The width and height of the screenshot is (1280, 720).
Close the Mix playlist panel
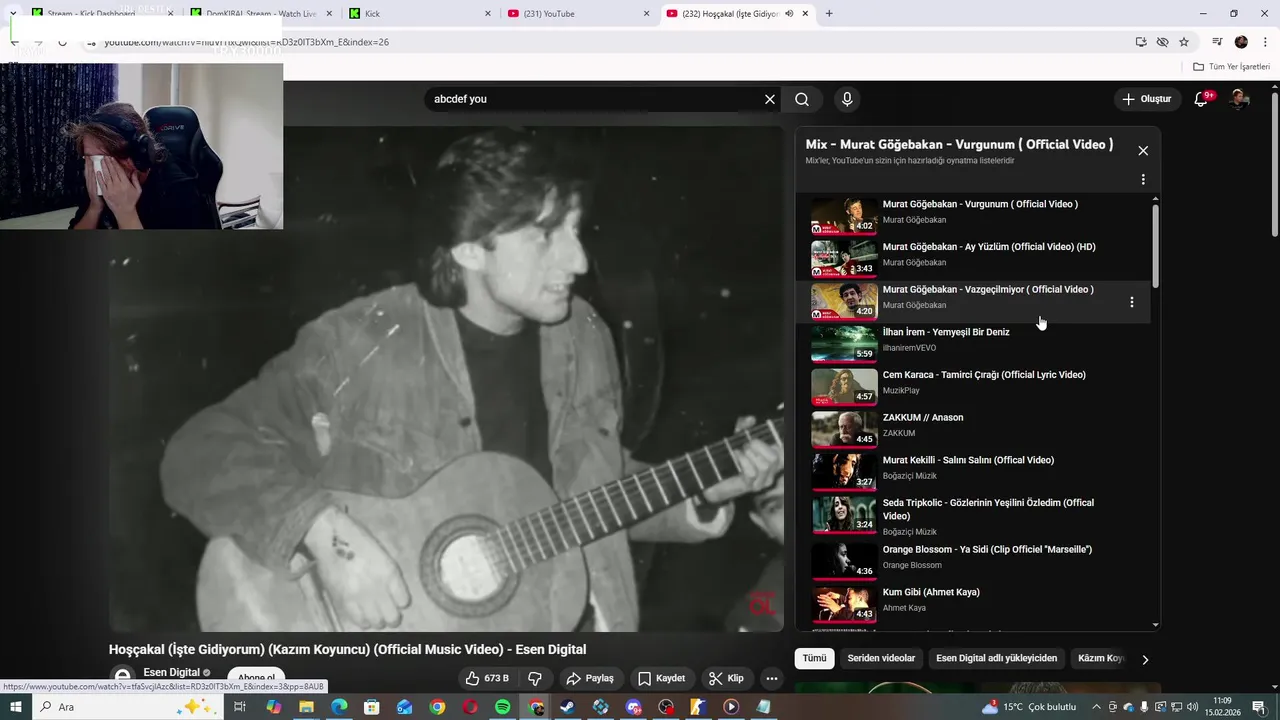(1143, 151)
